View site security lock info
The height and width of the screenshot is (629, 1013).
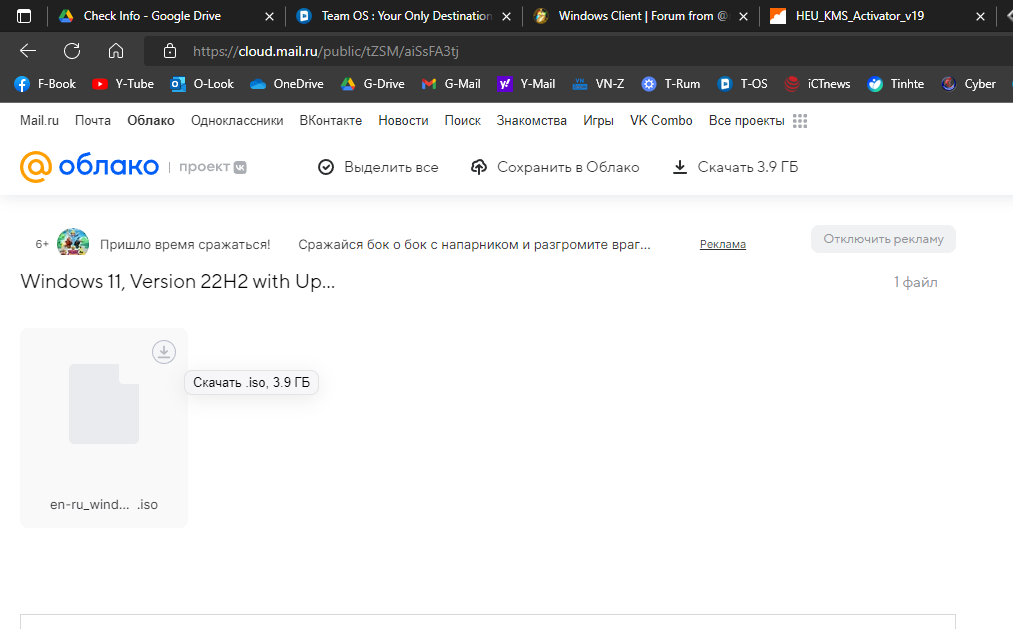pos(170,51)
